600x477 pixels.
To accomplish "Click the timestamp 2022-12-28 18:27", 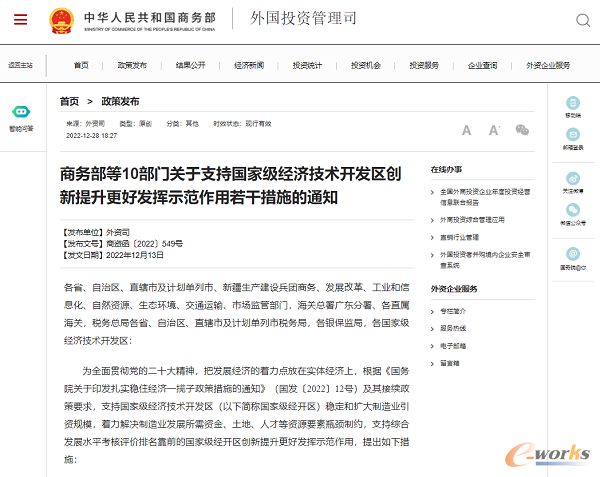I will pos(91,135).
